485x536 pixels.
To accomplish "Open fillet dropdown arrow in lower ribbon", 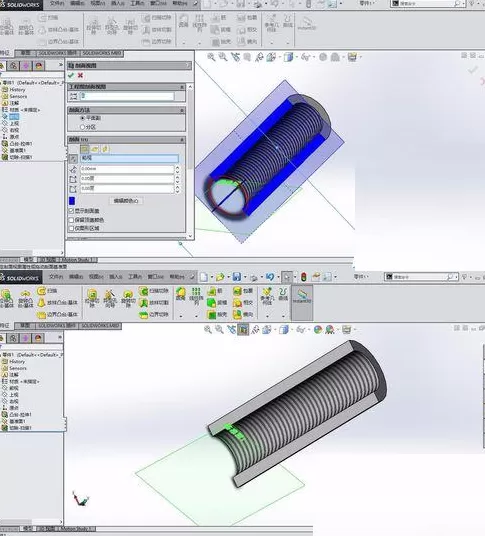I will [181, 316].
